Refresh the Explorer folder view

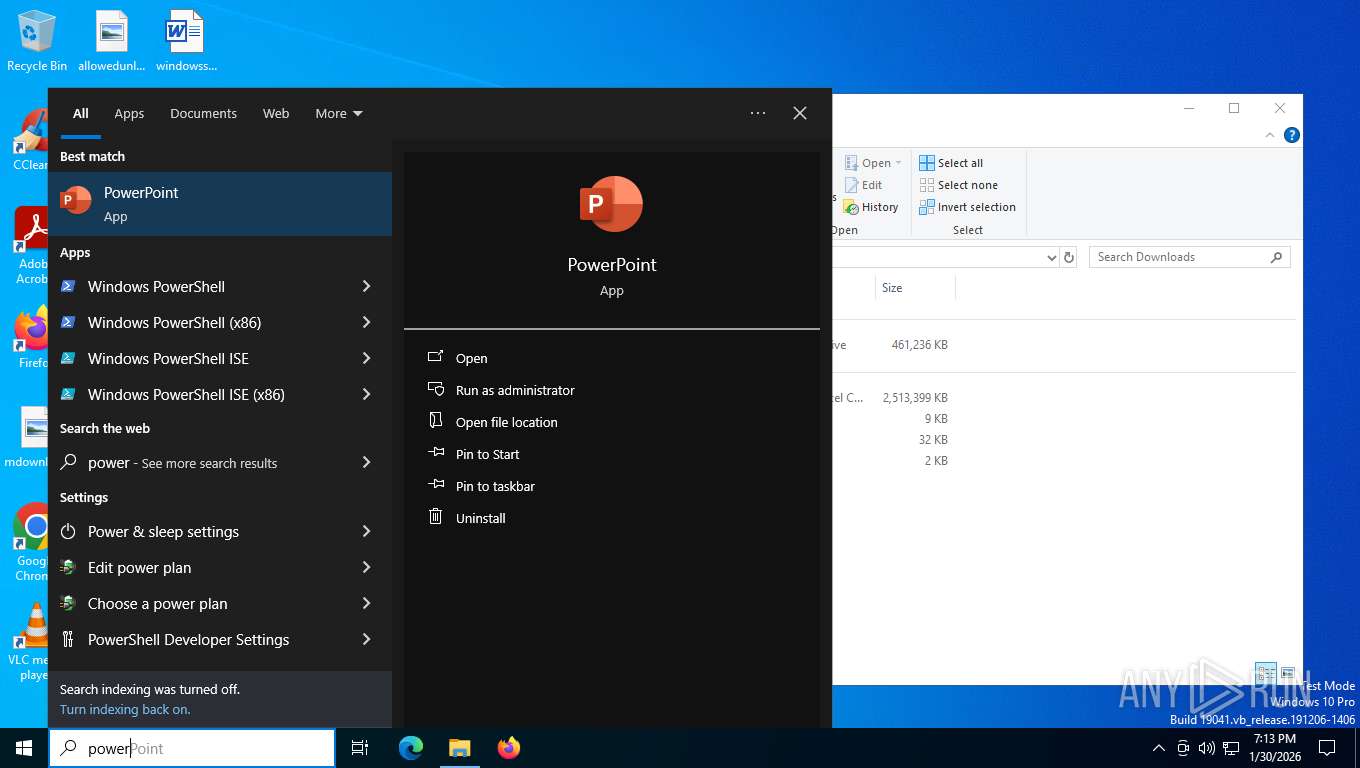click(x=1069, y=257)
